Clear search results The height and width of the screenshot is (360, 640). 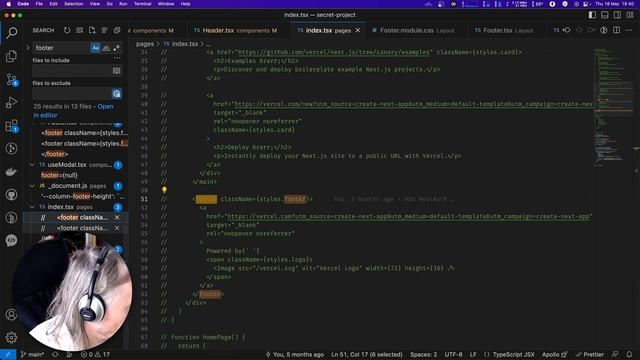point(80,30)
